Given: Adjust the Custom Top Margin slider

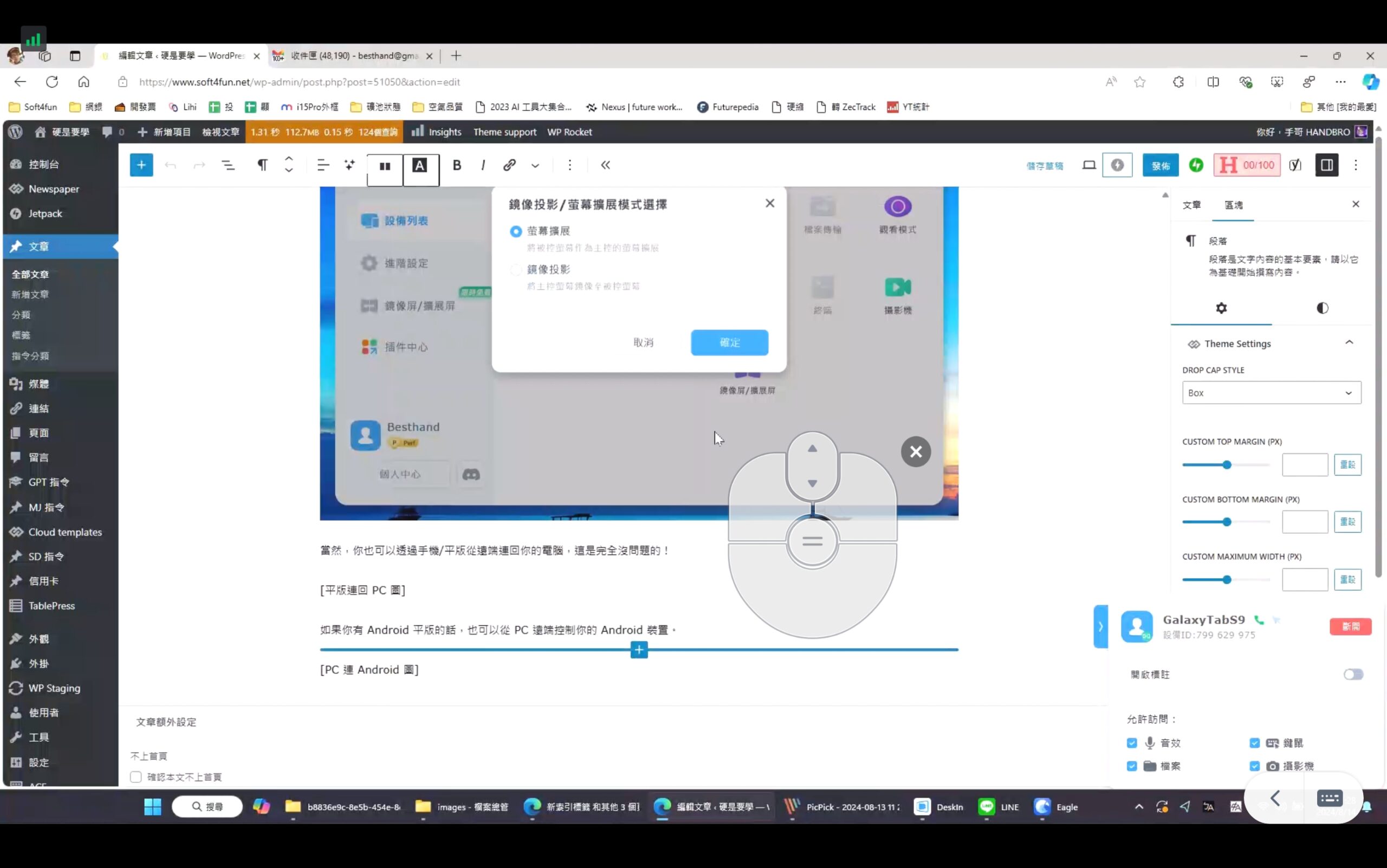Looking at the screenshot, I should click(1227, 465).
